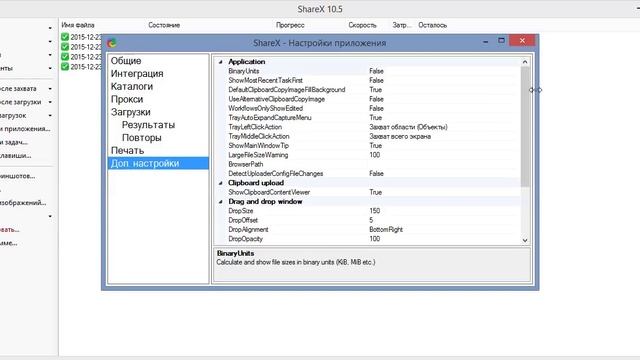The width and height of the screenshot is (640, 360).
Task: Select the Повторы subsection
Action: tap(142, 138)
